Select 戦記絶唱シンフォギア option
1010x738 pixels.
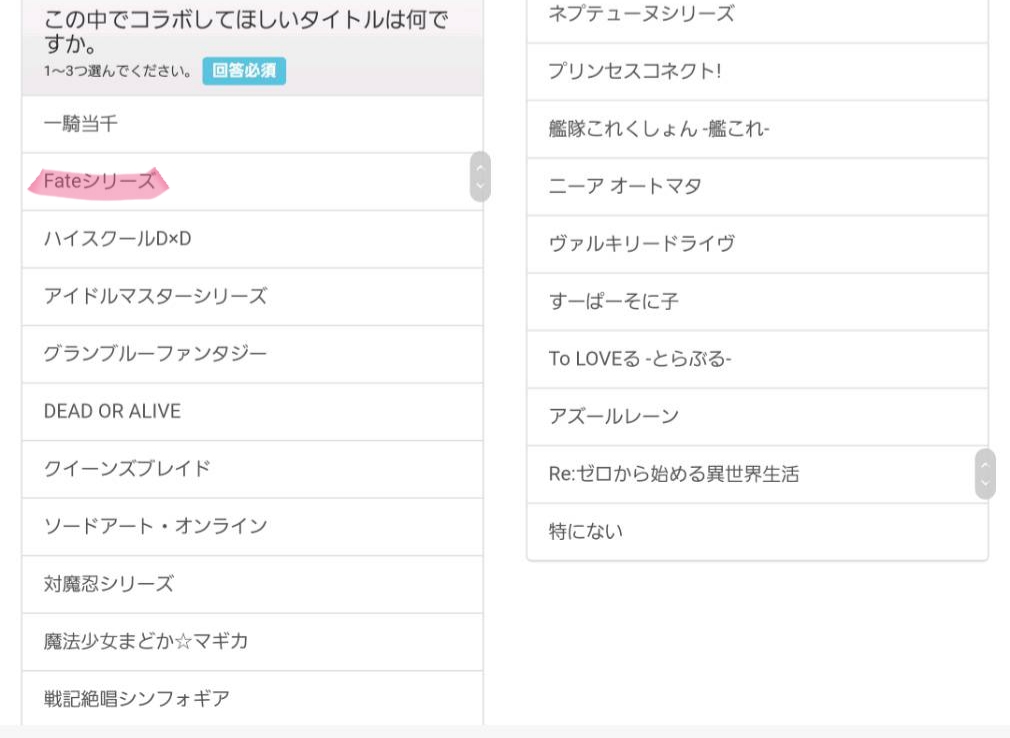coord(136,698)
